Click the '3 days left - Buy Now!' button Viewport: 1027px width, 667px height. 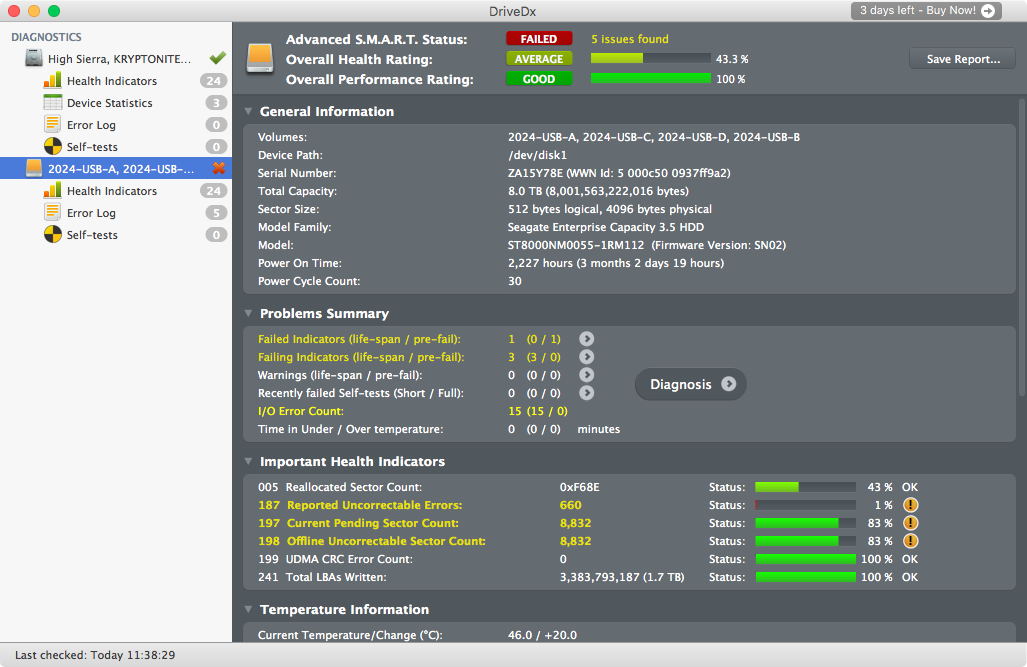point(927,10)
